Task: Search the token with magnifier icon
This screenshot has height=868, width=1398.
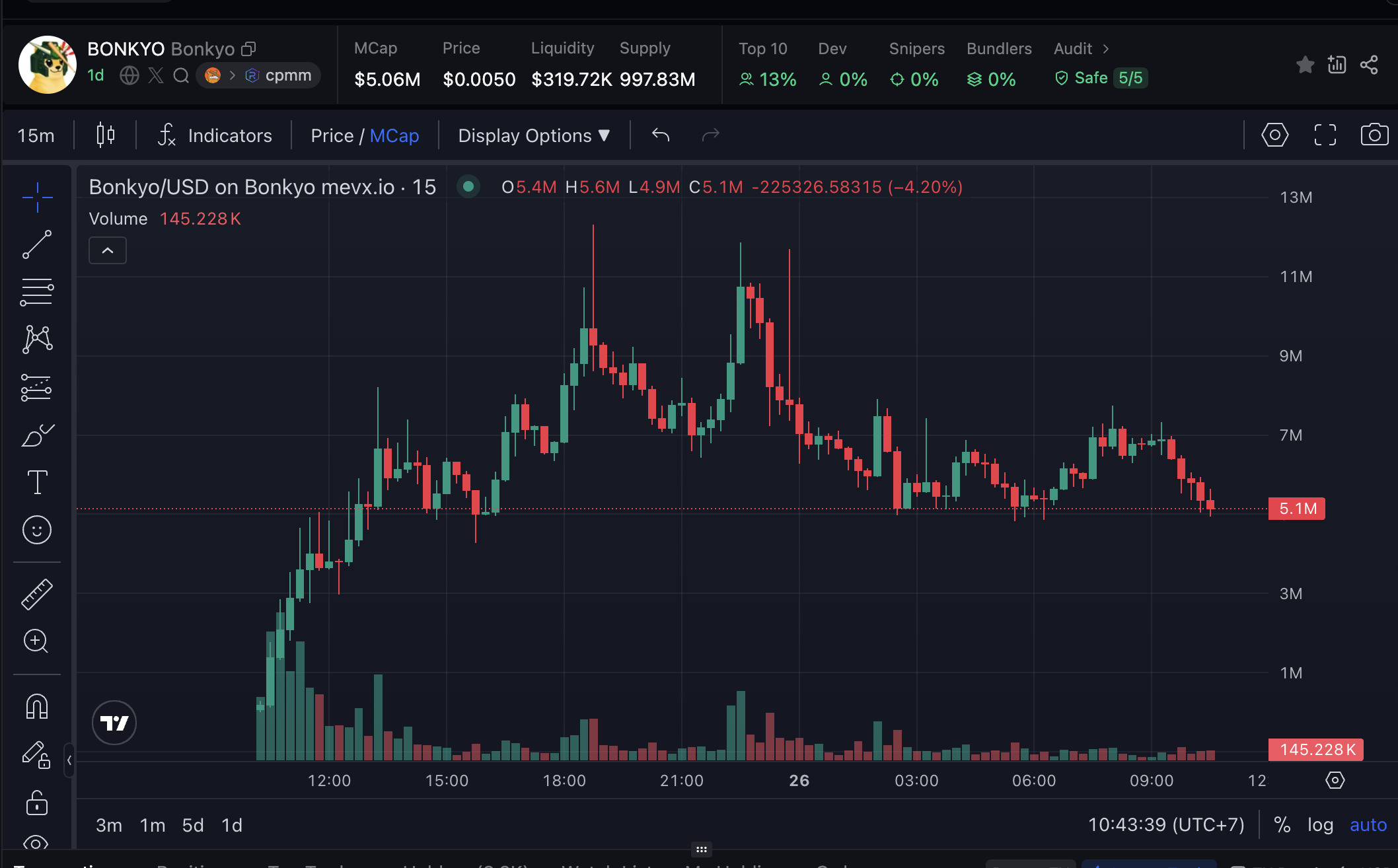Action: click(x=181, y=75)
